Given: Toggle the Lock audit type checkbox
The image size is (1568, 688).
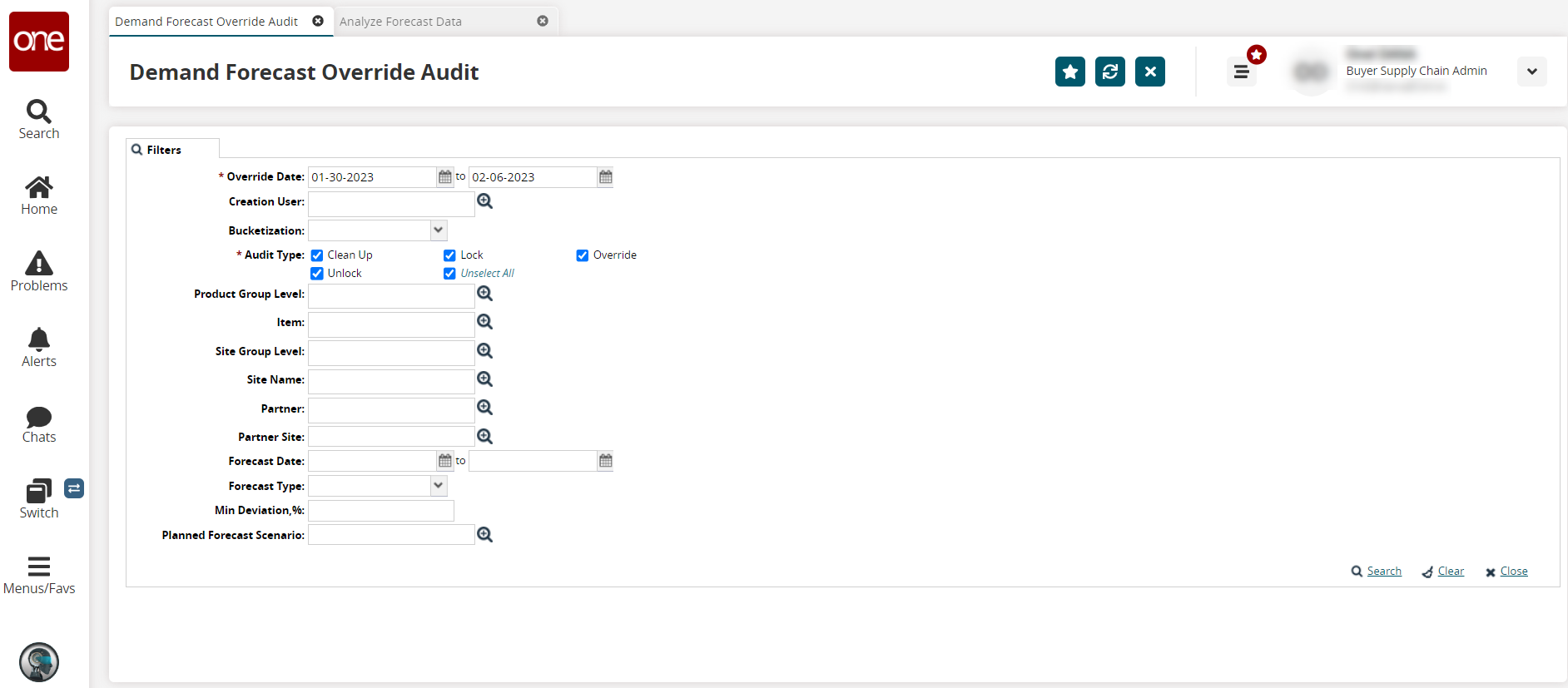Looking at the screenshot, I should pyautogui.click(x=449, y=255).
